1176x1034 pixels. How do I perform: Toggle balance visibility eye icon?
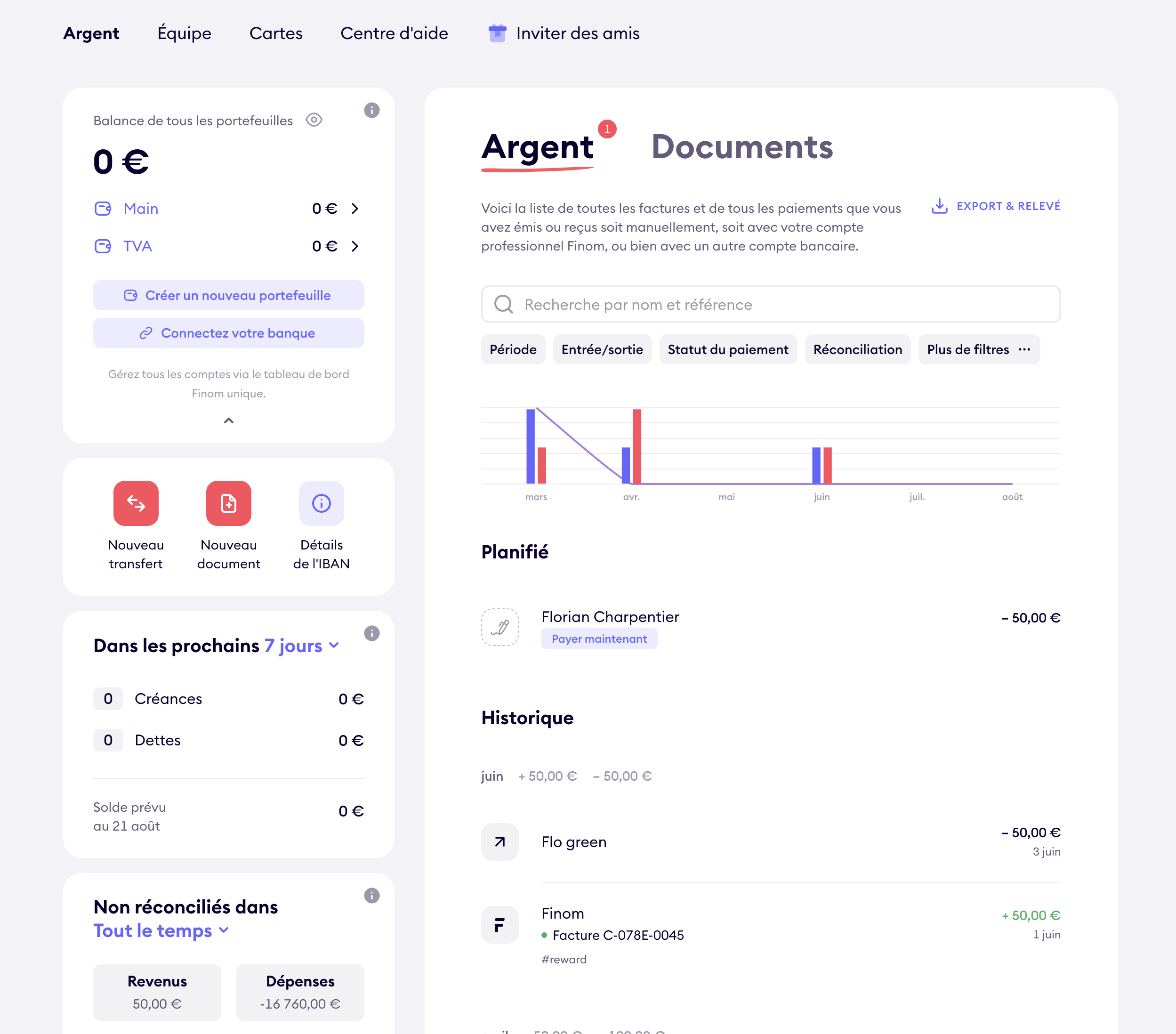pyautogui.click(x=314, y=120)
